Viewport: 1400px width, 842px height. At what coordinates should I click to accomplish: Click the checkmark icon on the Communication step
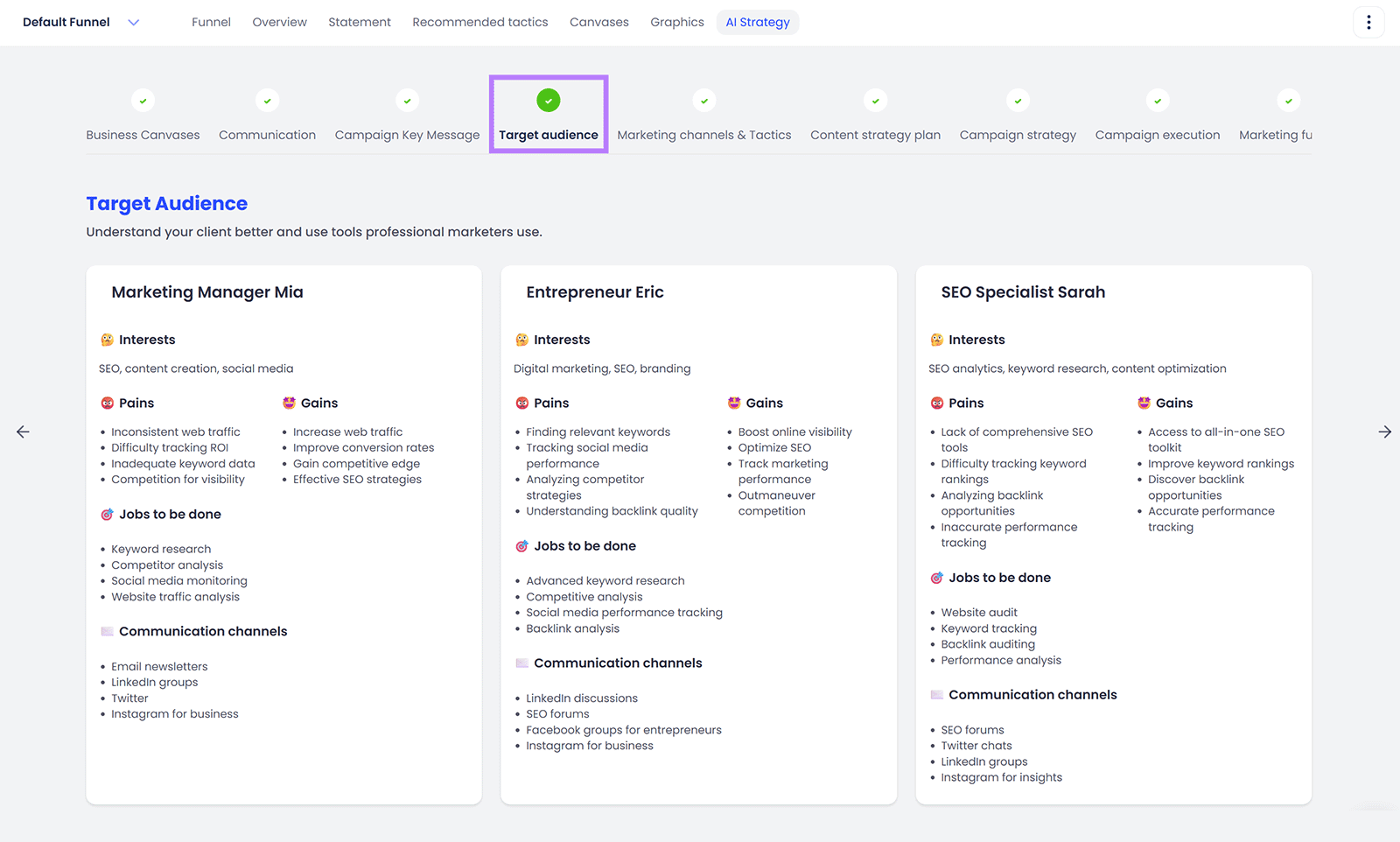pos(267,100)
